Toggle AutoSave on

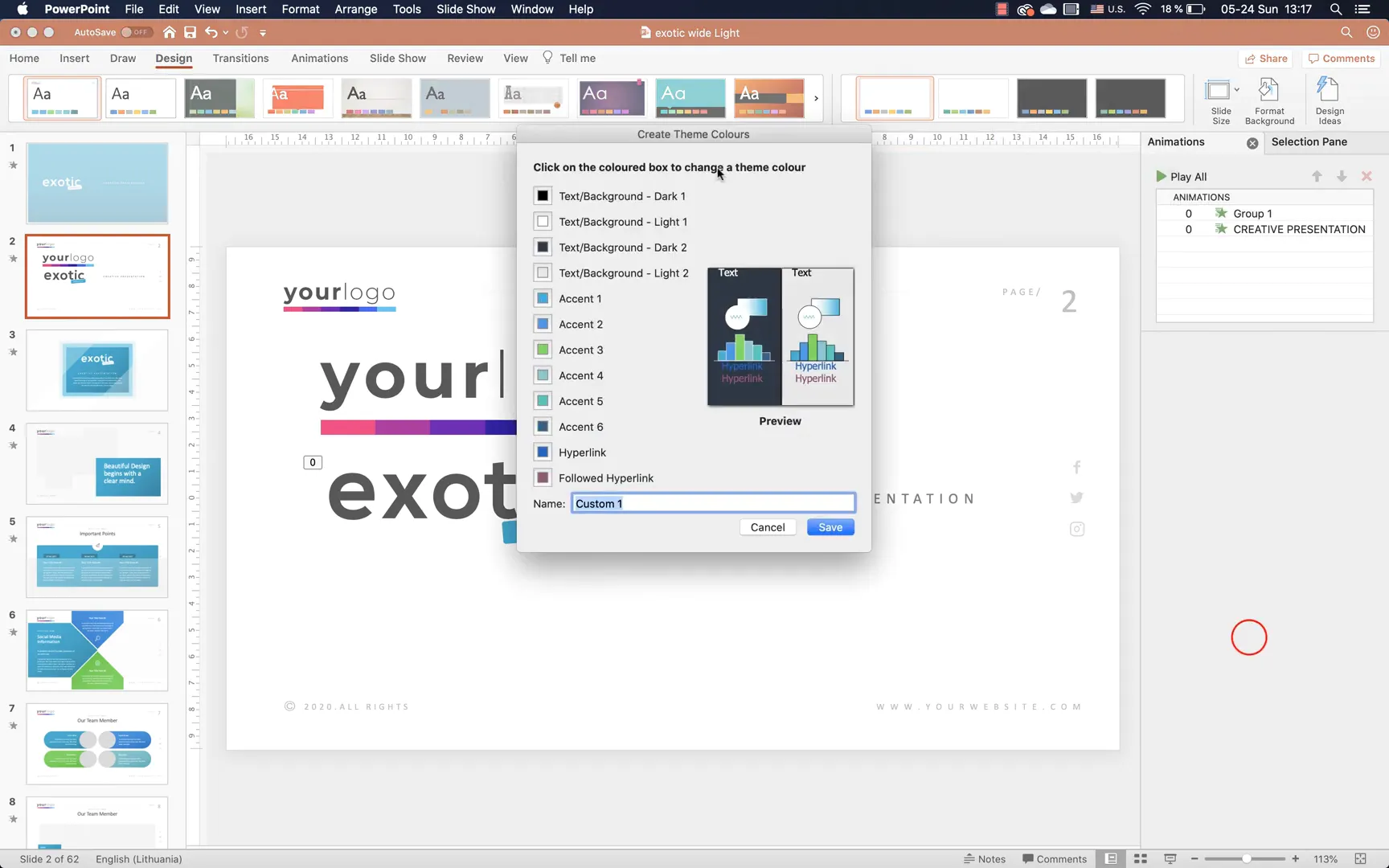point(137,32)
